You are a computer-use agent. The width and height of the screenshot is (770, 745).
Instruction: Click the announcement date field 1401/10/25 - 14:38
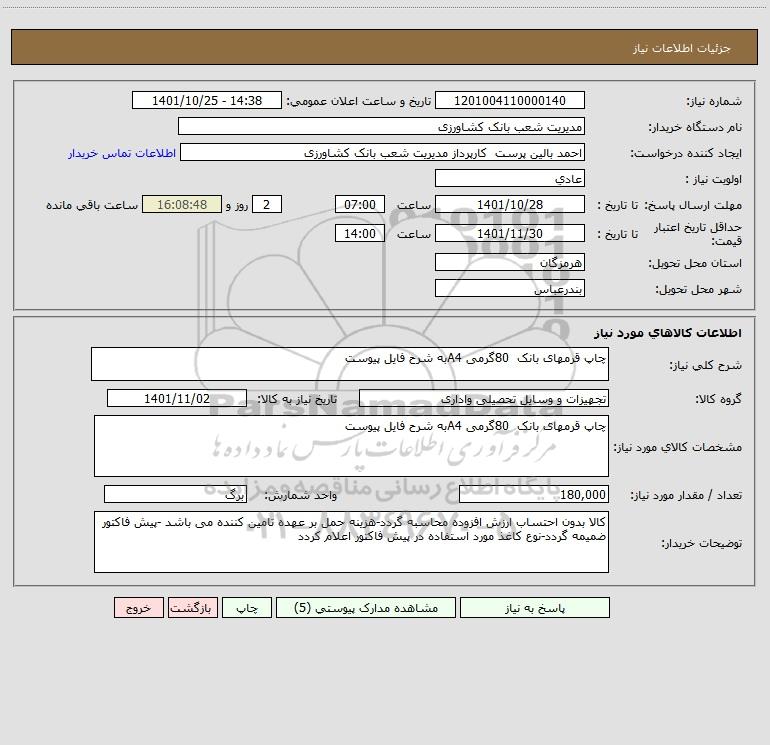pyautogui.click(x=207, y=100)
